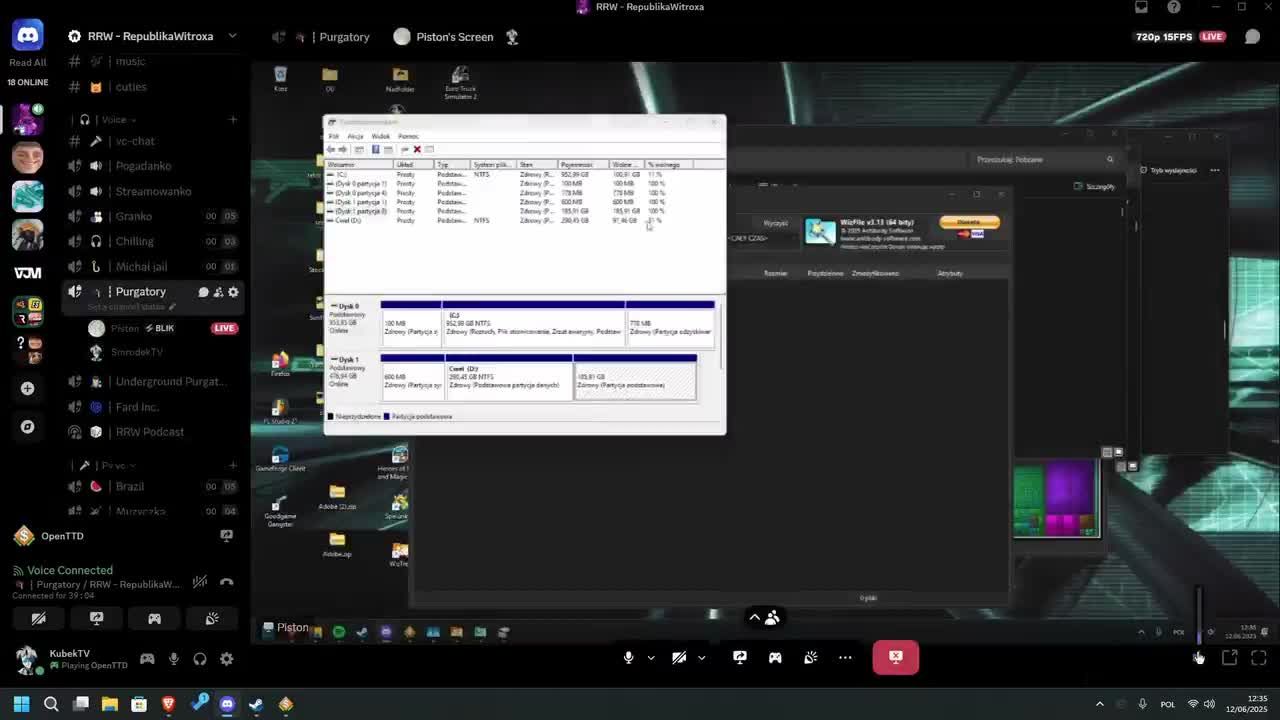Viewport: 1280px width, 720px height.
Task: Mute microphone in the user panel
Action: (x=173, y=659)
